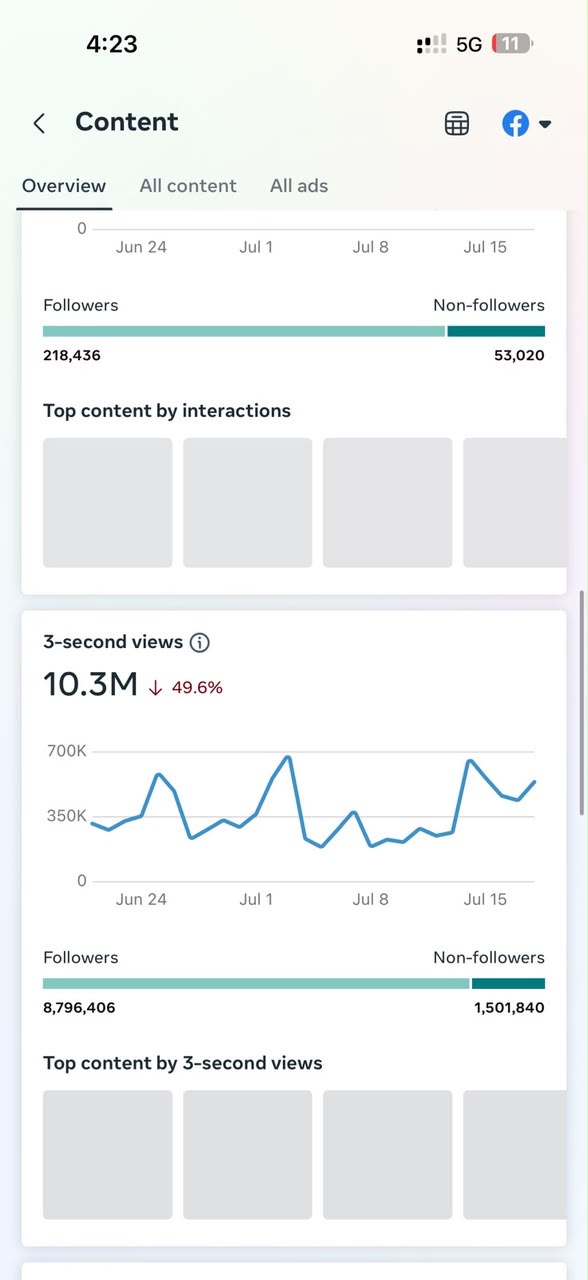
Task: Tap the 10.3M views total
Action: 90,685
